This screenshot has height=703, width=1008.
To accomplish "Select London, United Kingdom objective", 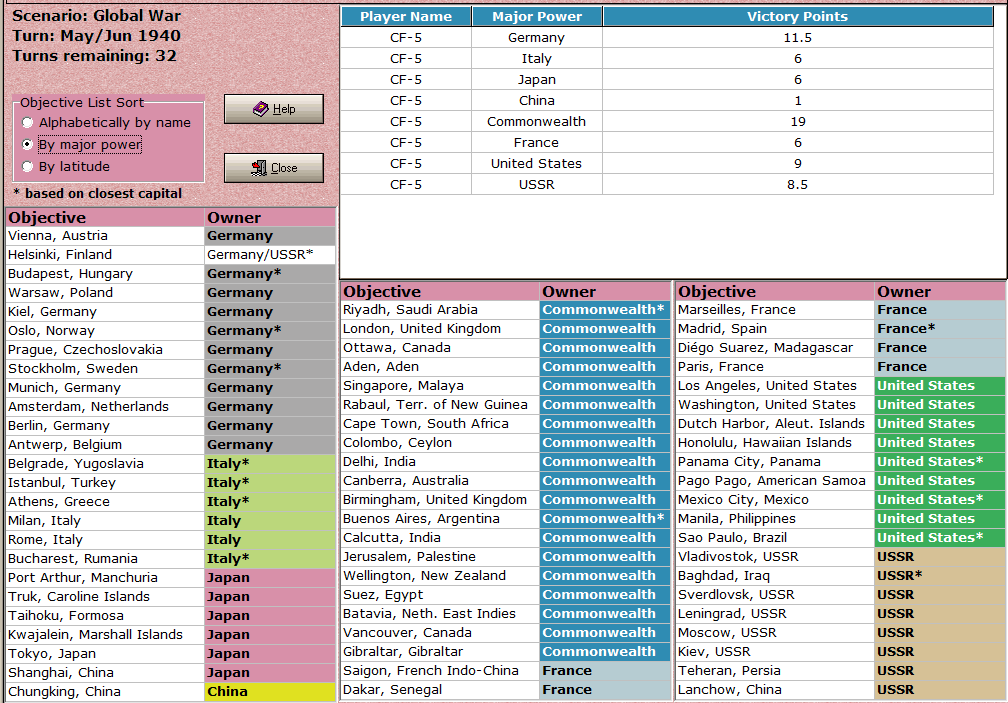I will click(x=440, y=329).
